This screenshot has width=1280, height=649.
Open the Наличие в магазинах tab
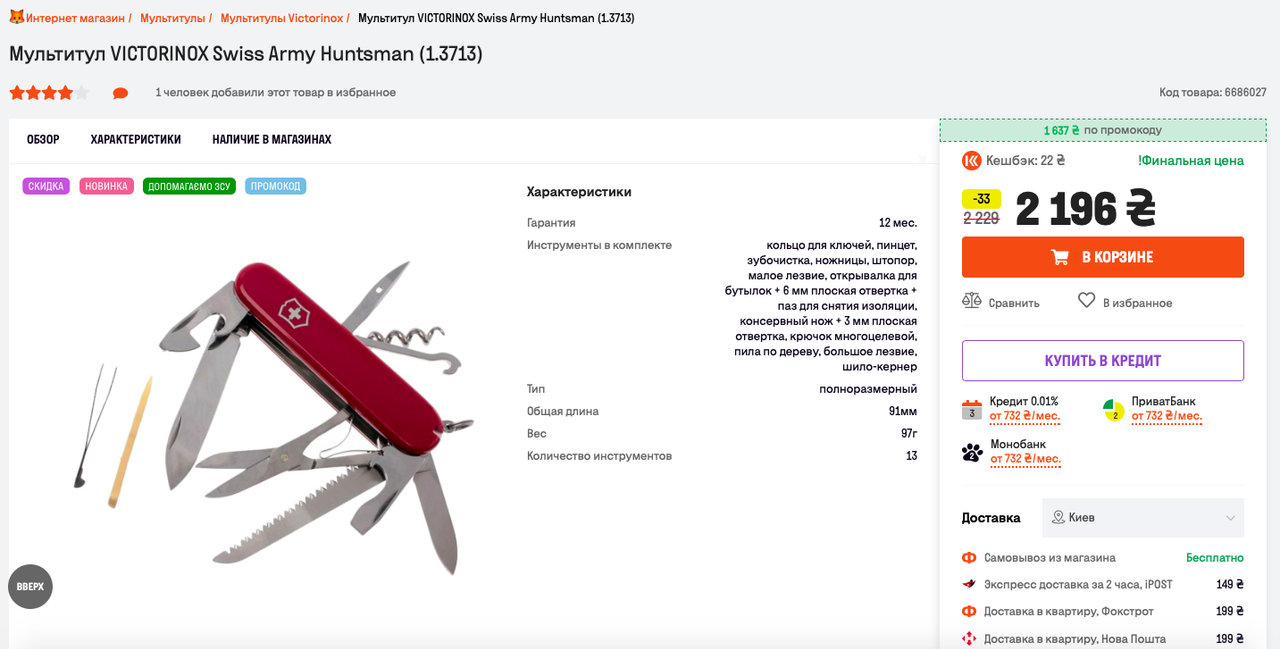(x=272, y=140)
